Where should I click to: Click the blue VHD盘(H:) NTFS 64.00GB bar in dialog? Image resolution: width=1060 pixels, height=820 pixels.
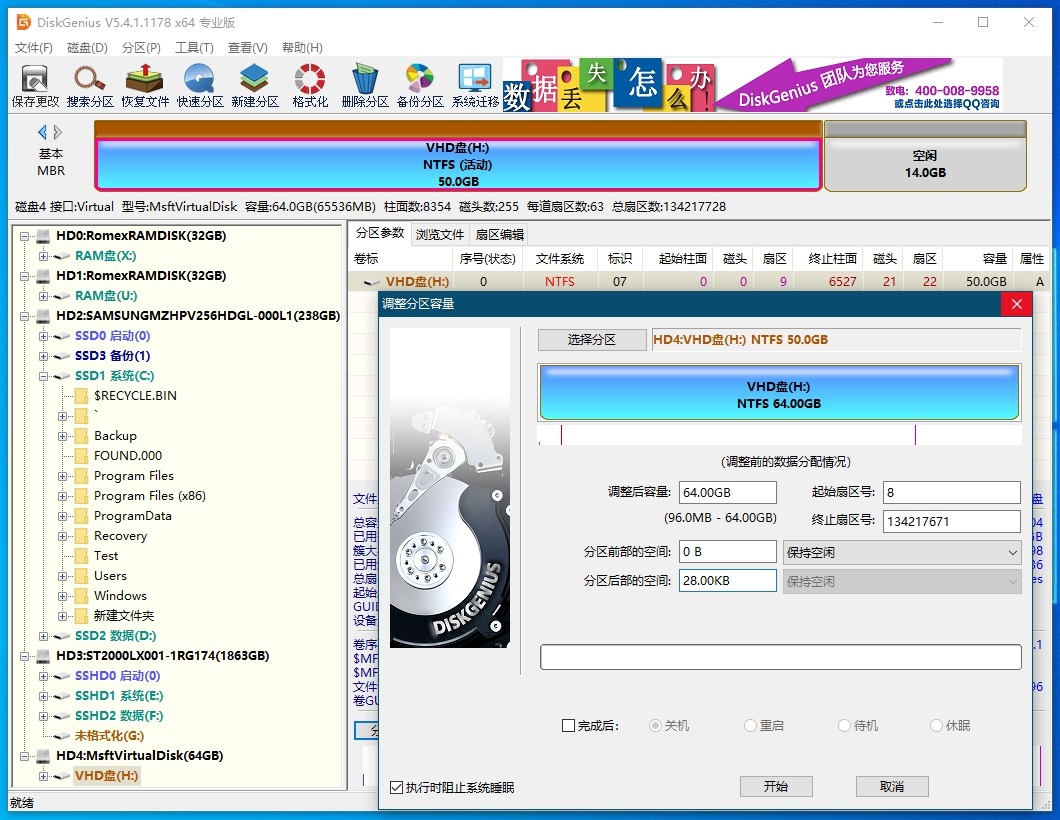779,393
